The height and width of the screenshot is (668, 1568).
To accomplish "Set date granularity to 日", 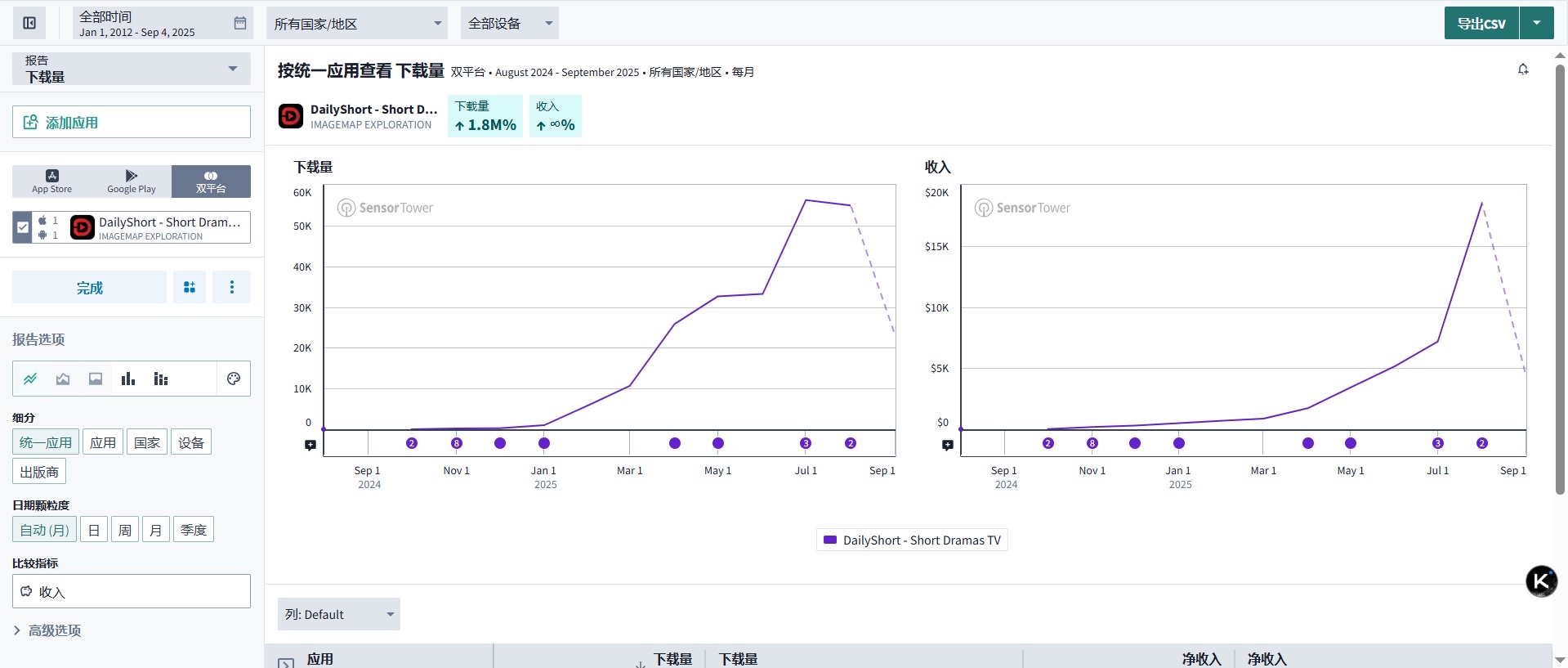I will (x=94, y=530).
